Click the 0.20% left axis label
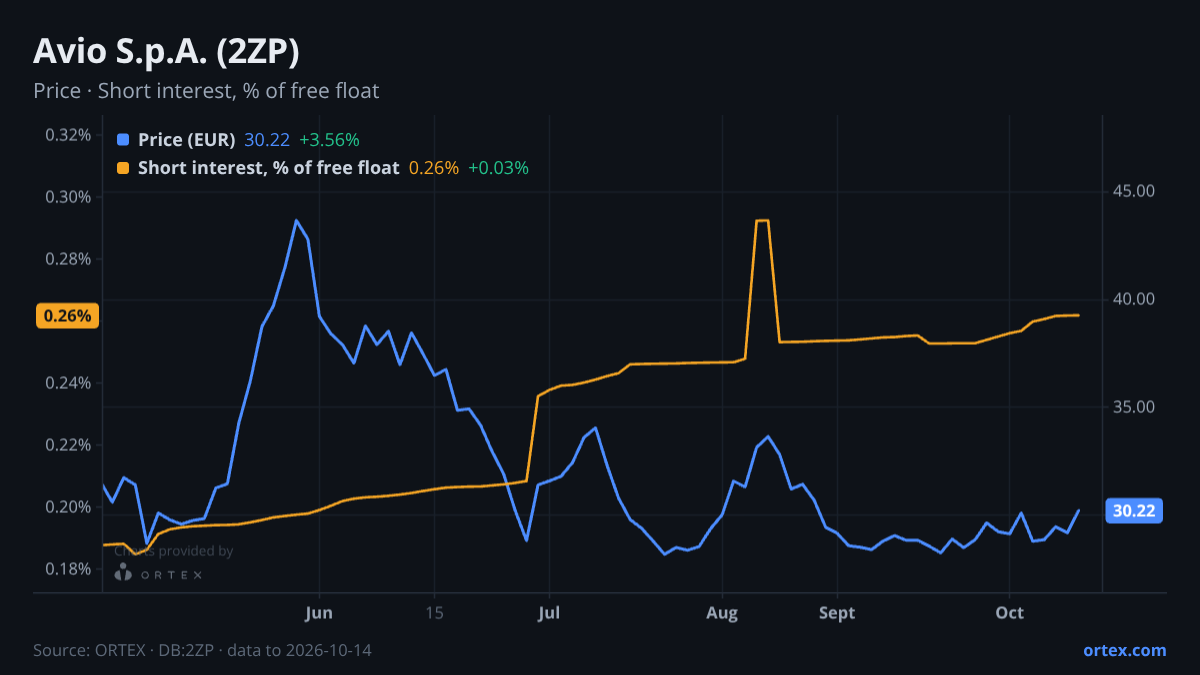Image resolution: width=1200 pixels, height=675 pixels. [x=68, y=507]
